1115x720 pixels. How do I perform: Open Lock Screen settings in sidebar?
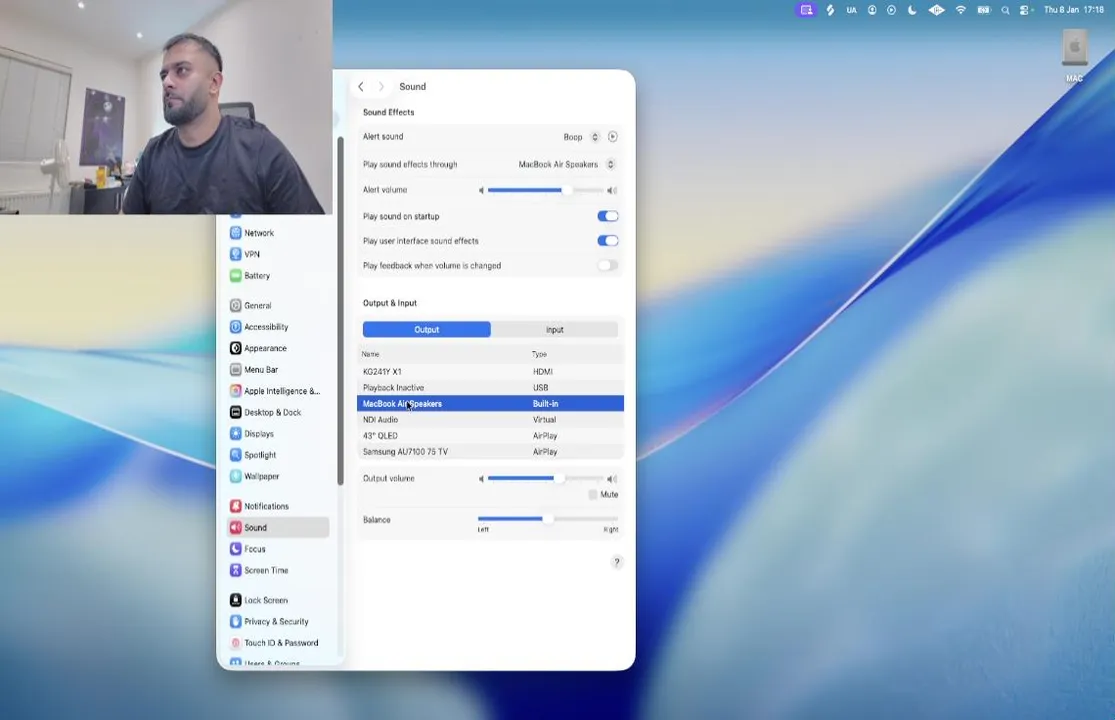pyautogui.click(x=260, y=600)
